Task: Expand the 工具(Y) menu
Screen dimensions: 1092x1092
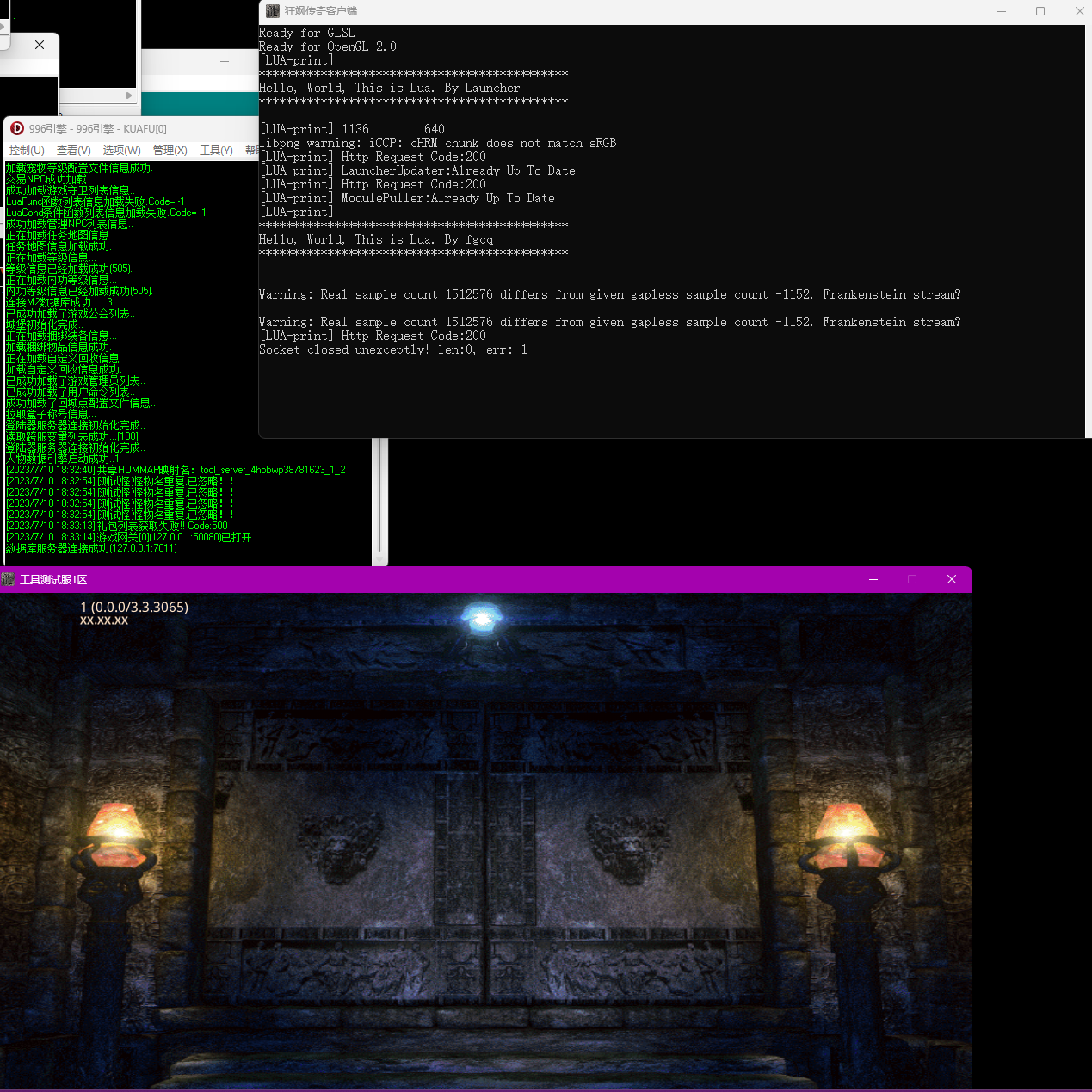Action: click(216, 151)
